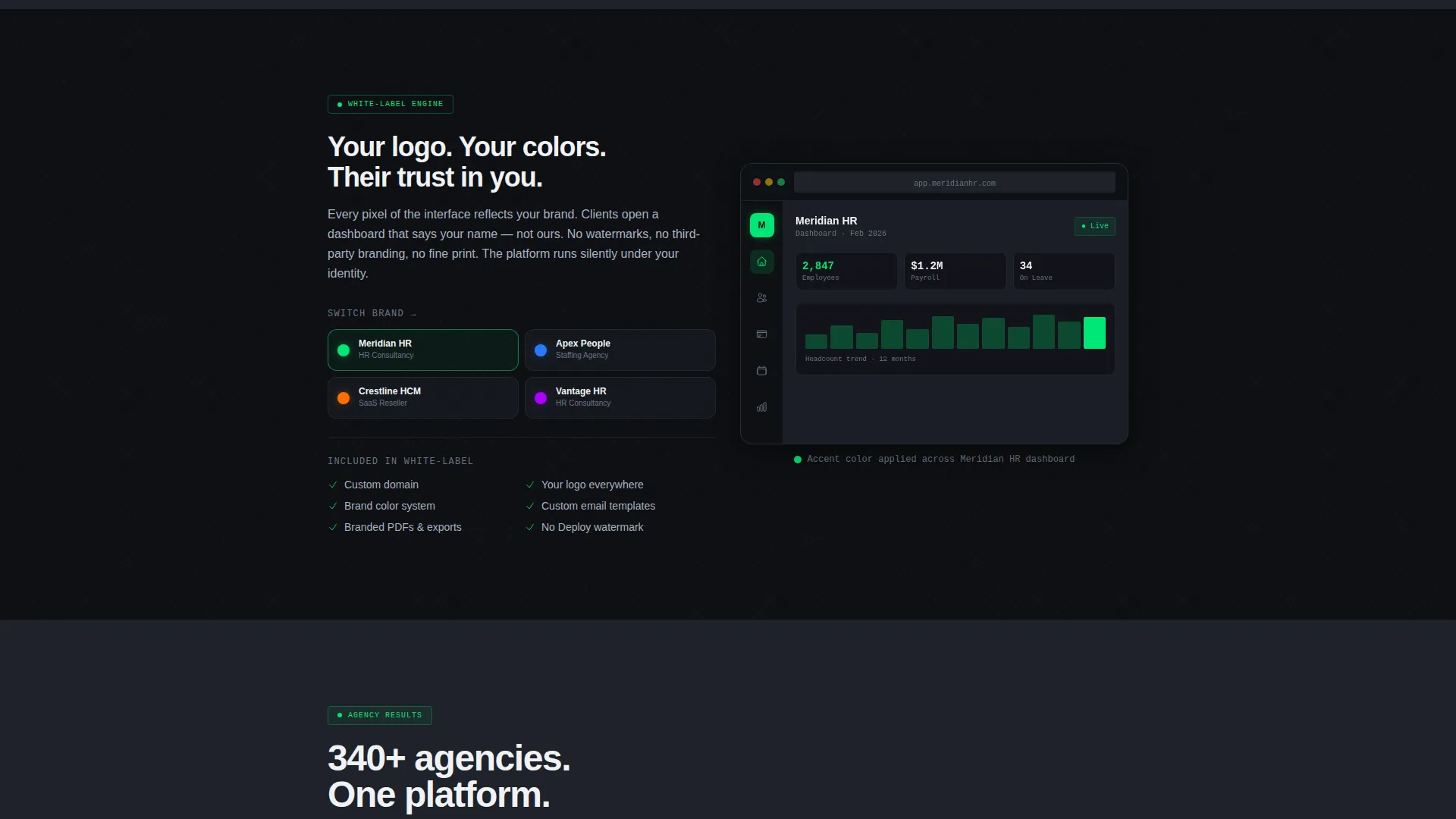
Task: Open the home icon in mock sidebar
Action: (x=761, y=262)
